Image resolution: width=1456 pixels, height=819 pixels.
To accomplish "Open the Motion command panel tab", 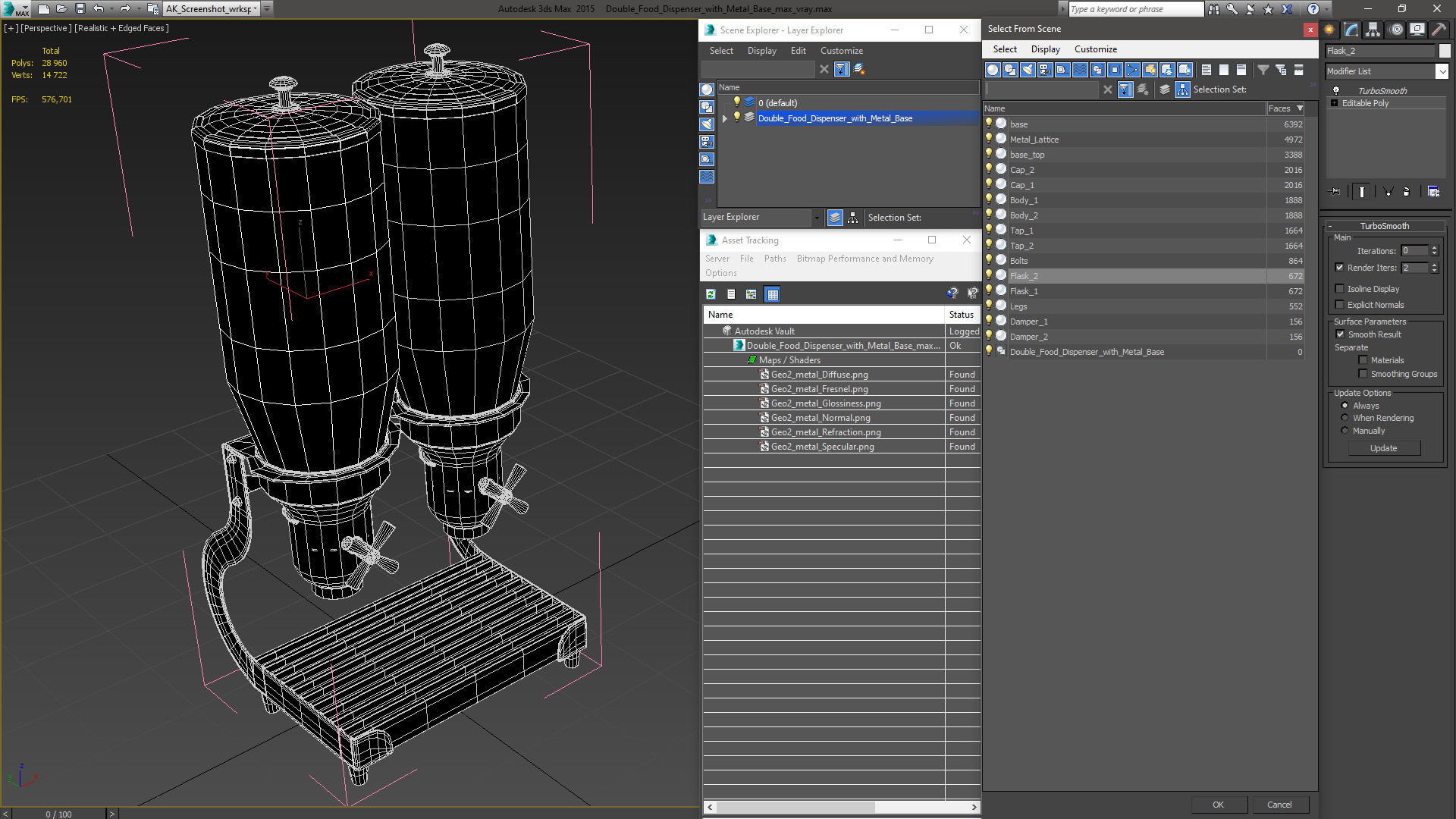I will click(x=1395, y=30).
